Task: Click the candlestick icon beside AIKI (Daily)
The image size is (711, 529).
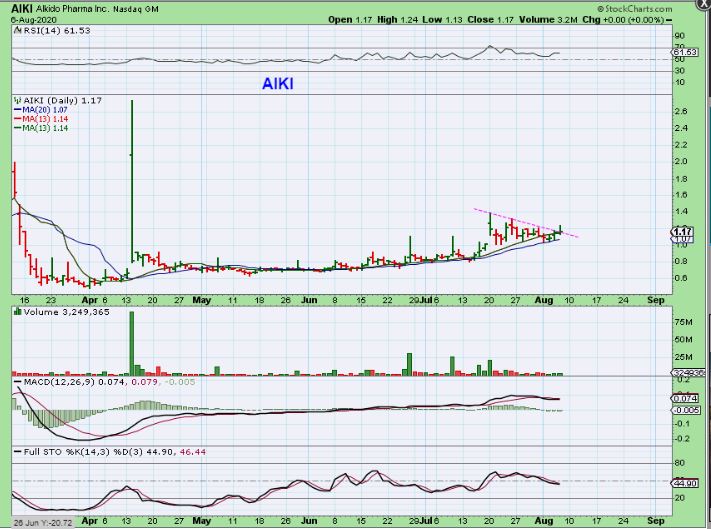Action: (18, 101)
